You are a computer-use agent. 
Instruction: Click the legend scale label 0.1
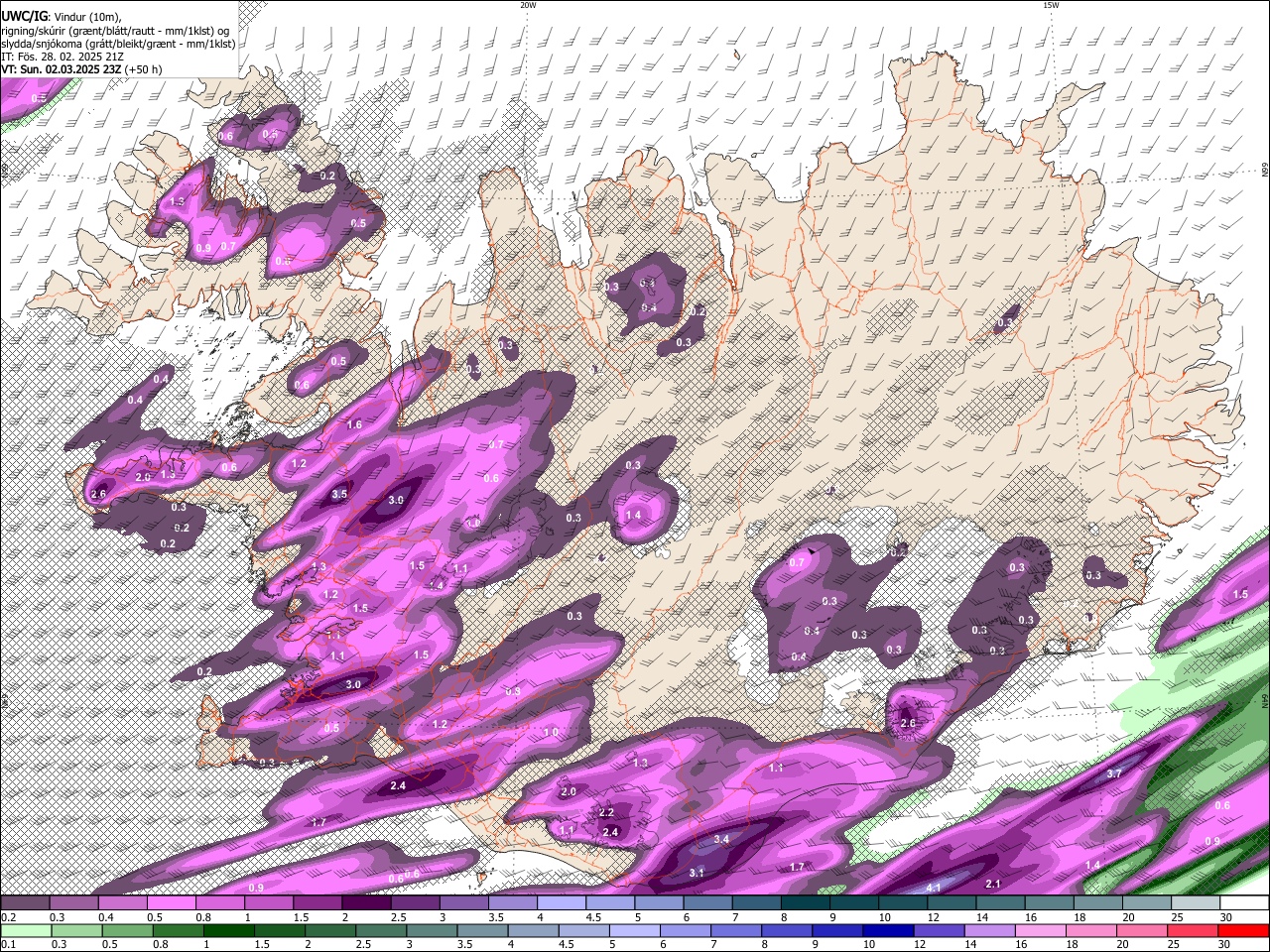click(x=7, y=945)
